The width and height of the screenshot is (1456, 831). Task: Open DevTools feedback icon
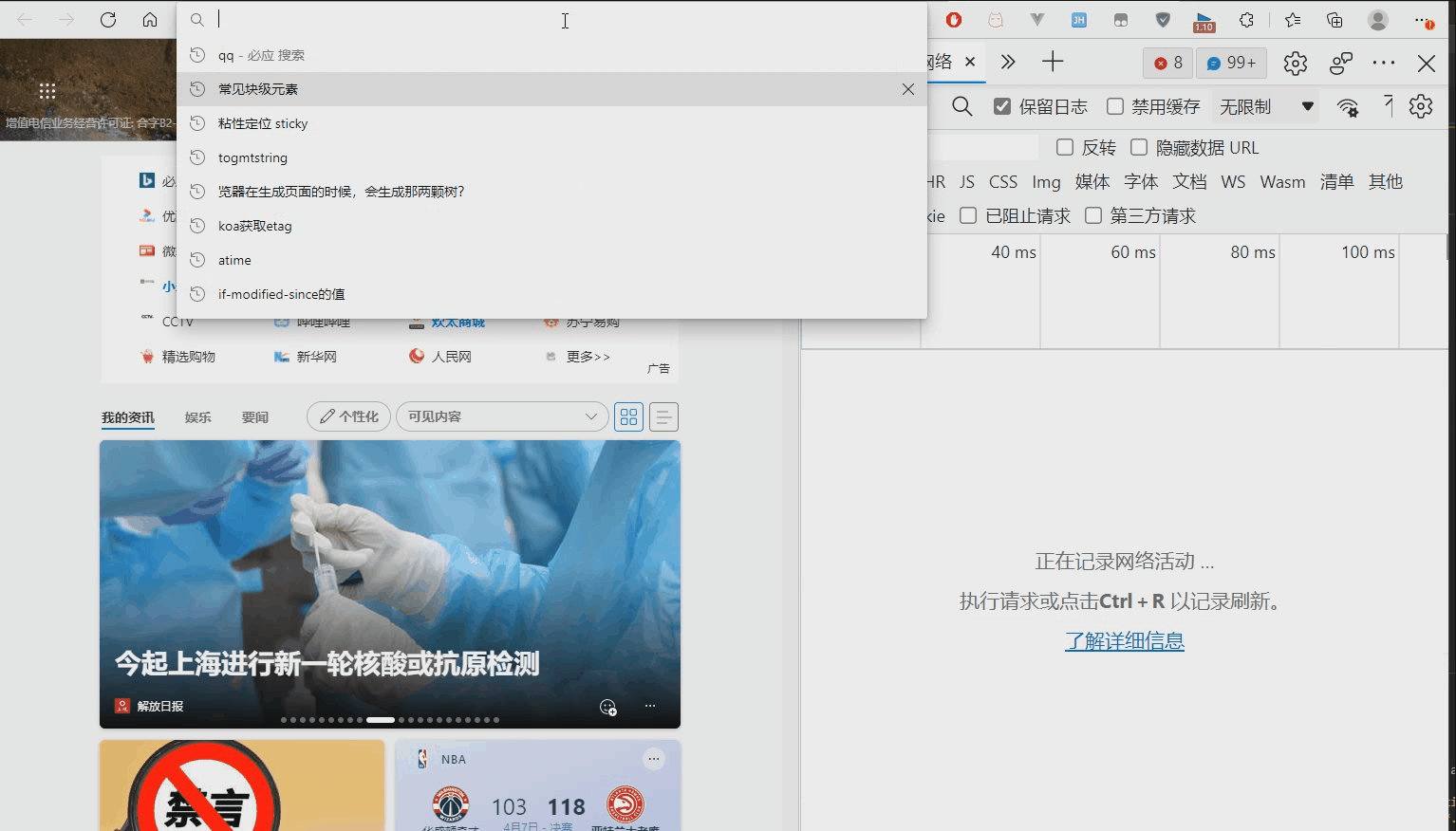click(x=1341, y=64)
